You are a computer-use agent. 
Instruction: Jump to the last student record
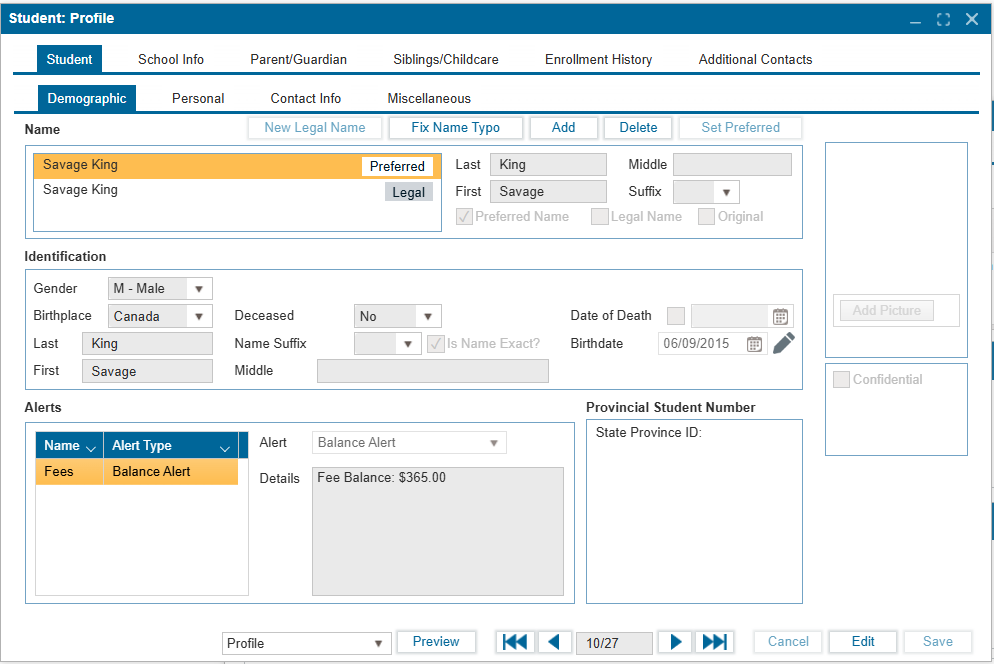click(x=714, y=642)
